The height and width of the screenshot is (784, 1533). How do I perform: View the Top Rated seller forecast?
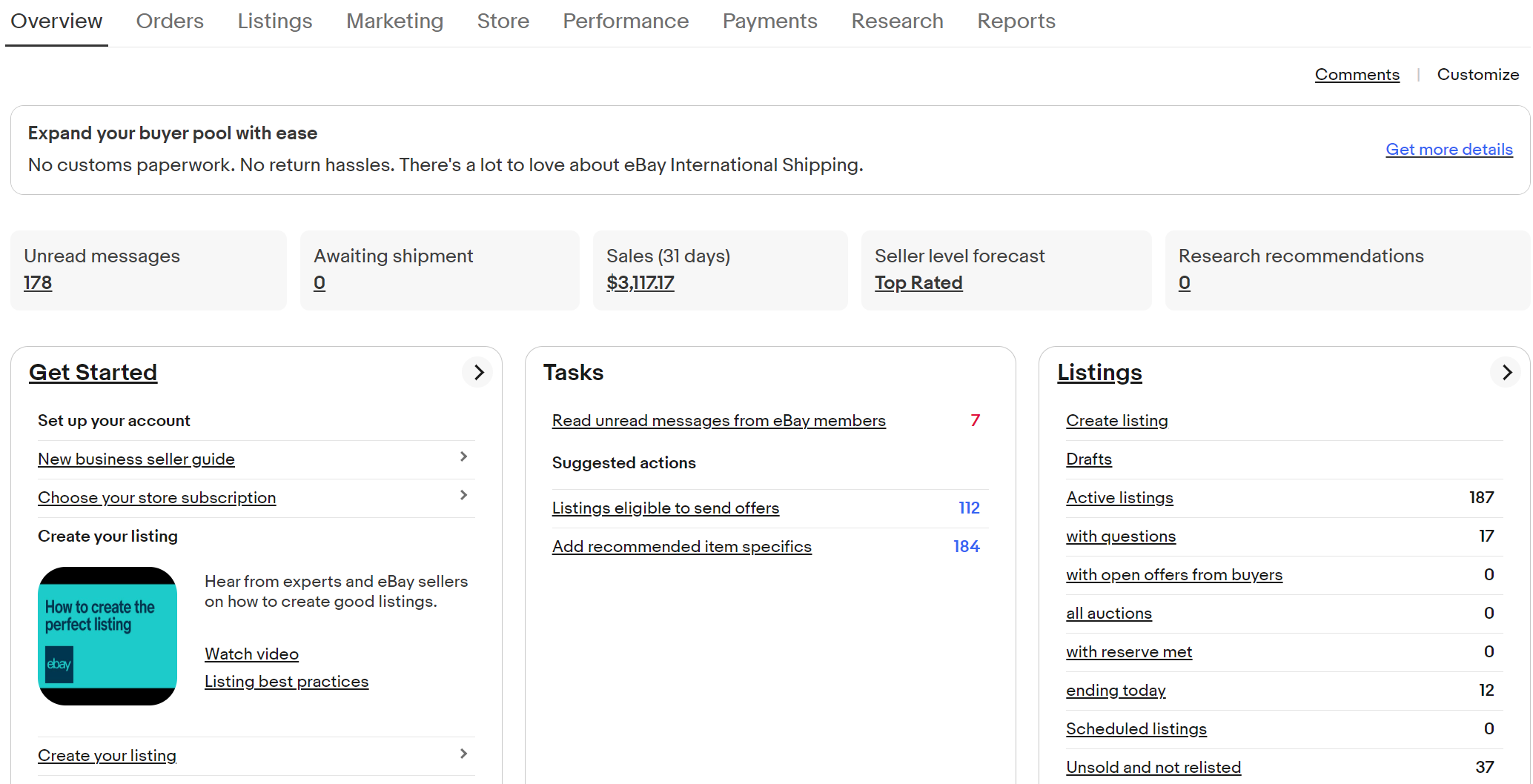918,283
